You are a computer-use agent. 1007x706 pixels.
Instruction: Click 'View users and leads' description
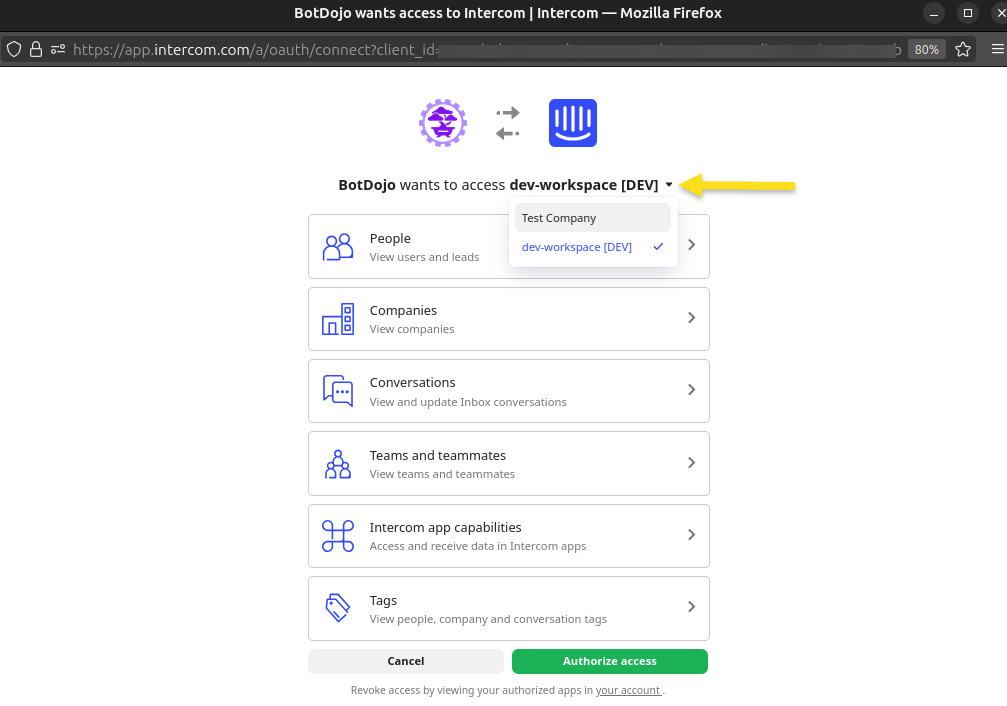(x=425, y=257)
